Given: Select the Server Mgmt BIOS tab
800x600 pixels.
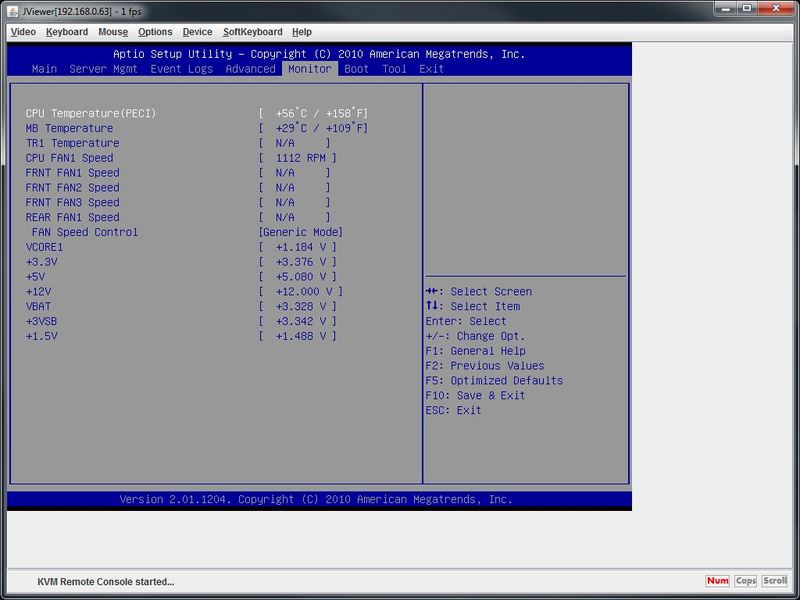Looking at the screenshot, I should [x=103, y=69].
